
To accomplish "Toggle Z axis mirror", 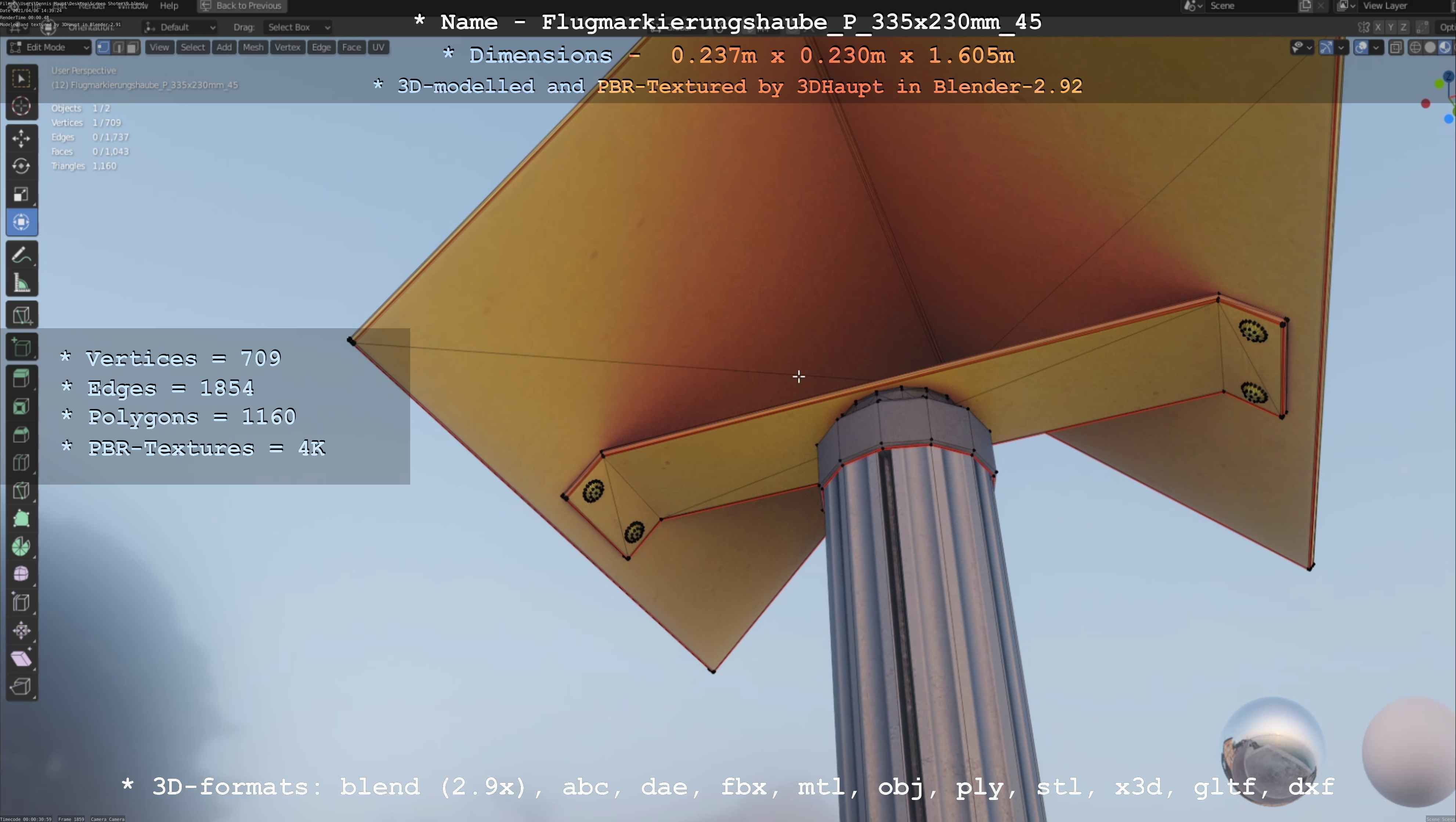I will (1403, 27).
